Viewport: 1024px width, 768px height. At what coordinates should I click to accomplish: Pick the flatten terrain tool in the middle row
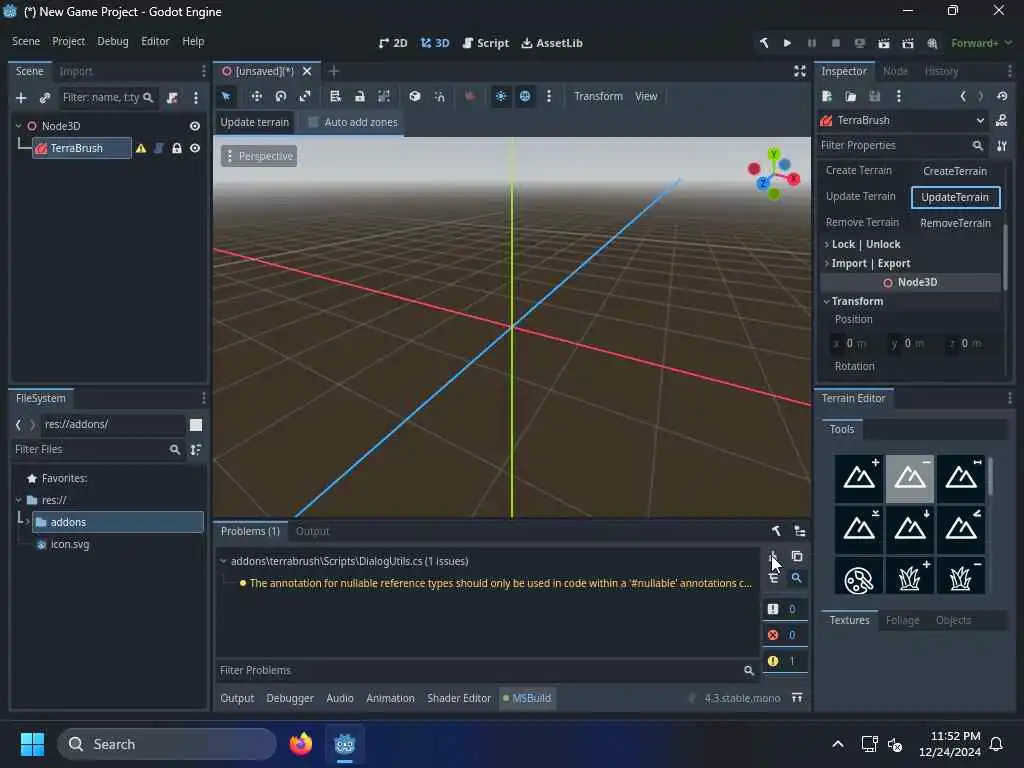pos(859,529)
